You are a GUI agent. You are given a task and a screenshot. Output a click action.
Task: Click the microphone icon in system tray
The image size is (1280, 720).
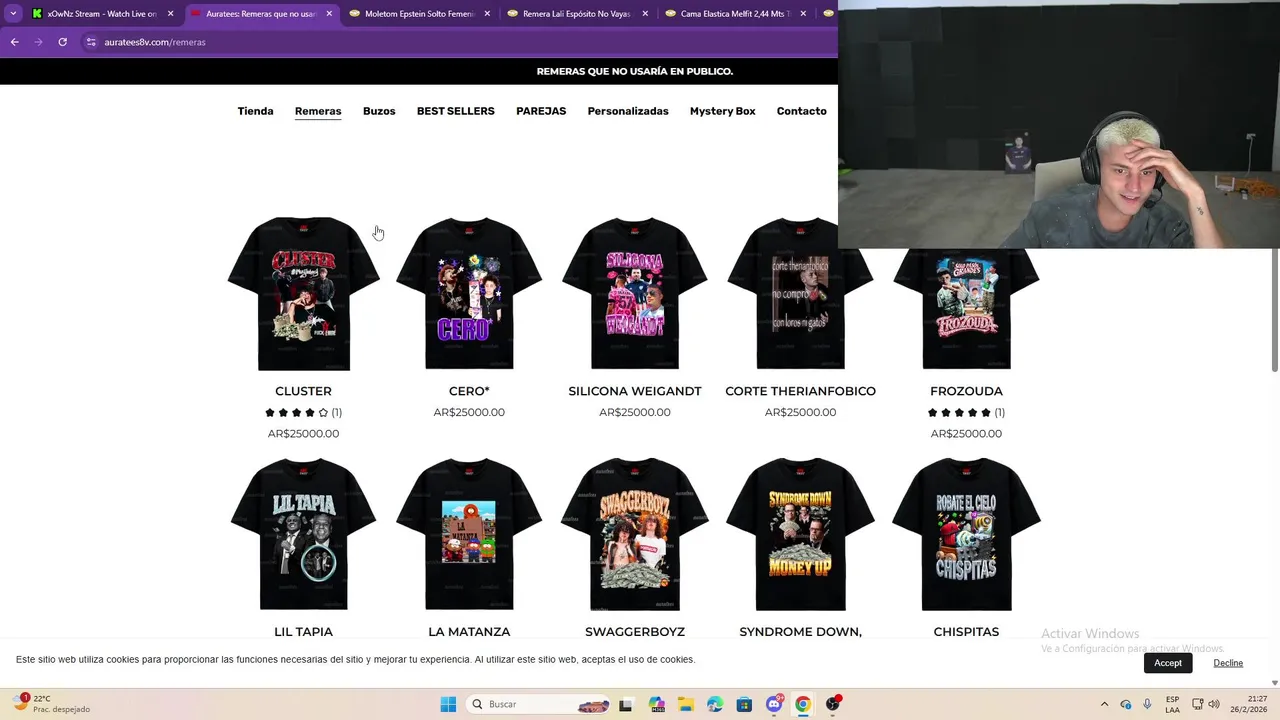(x=1147, y=704)
